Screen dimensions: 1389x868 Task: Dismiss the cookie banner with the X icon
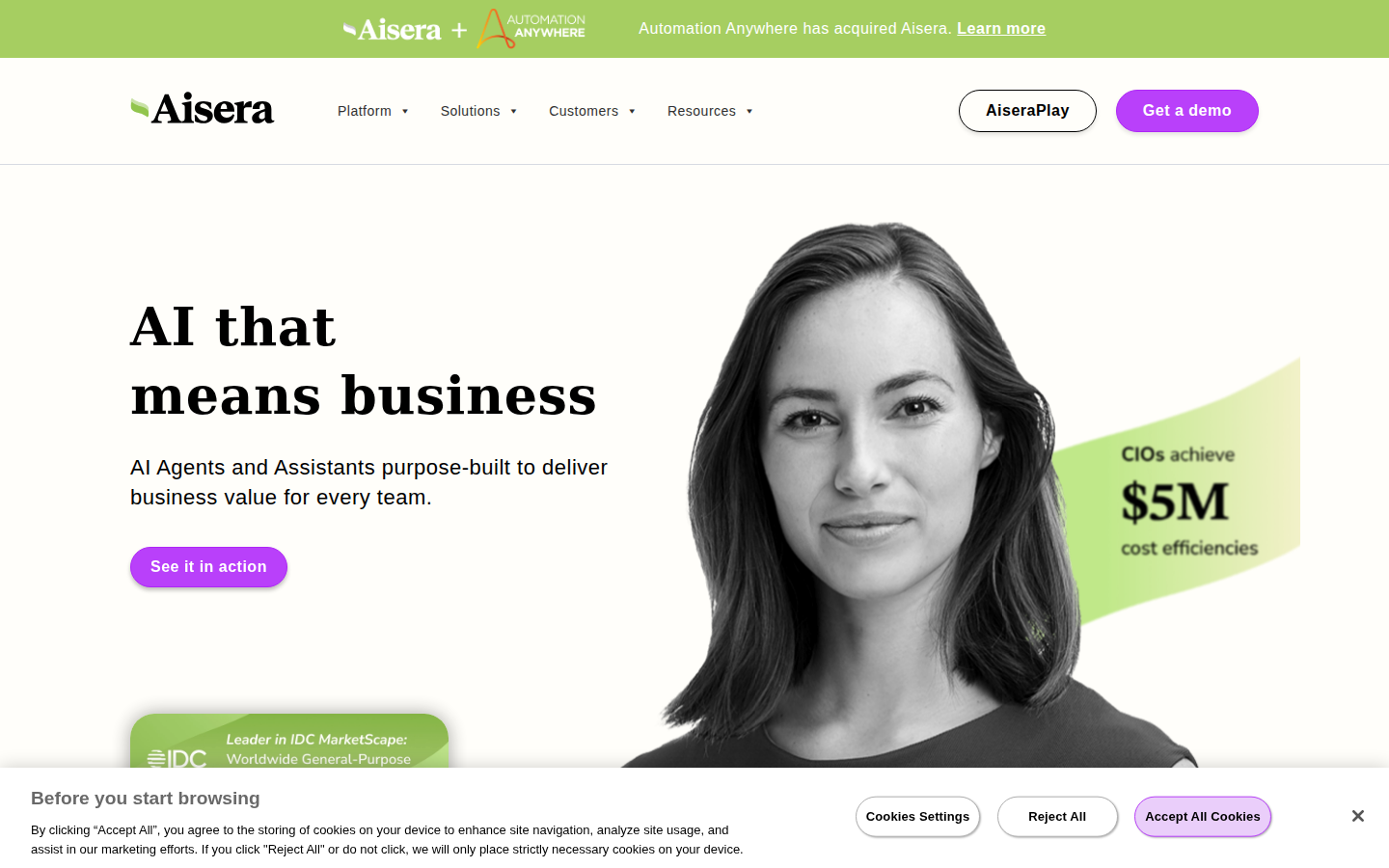tap(1357, 816)
